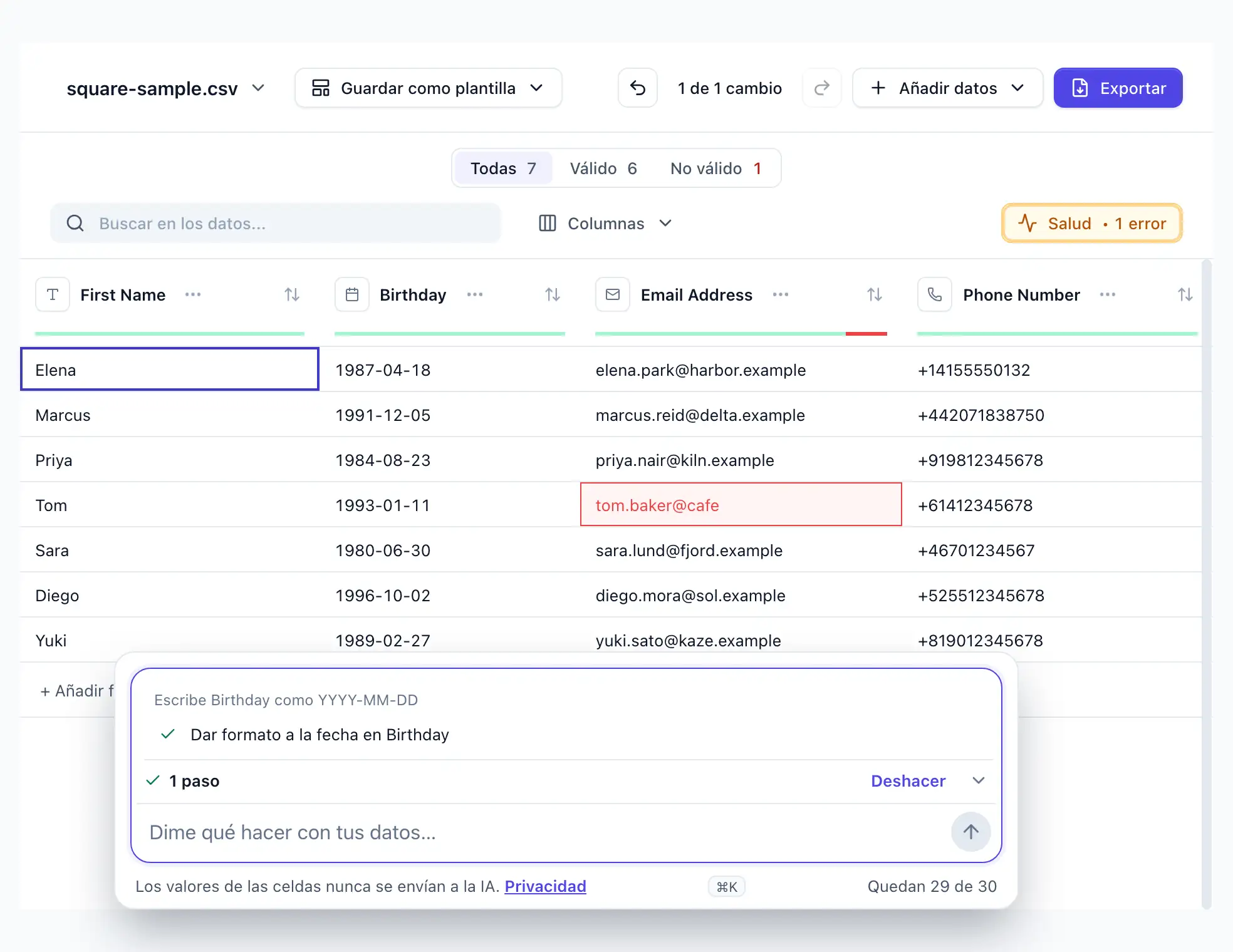The width and height of the screenshot is (1233, 952).
Task: Expand the 1 paso details chevron
Action: click(x=979, y=780)
